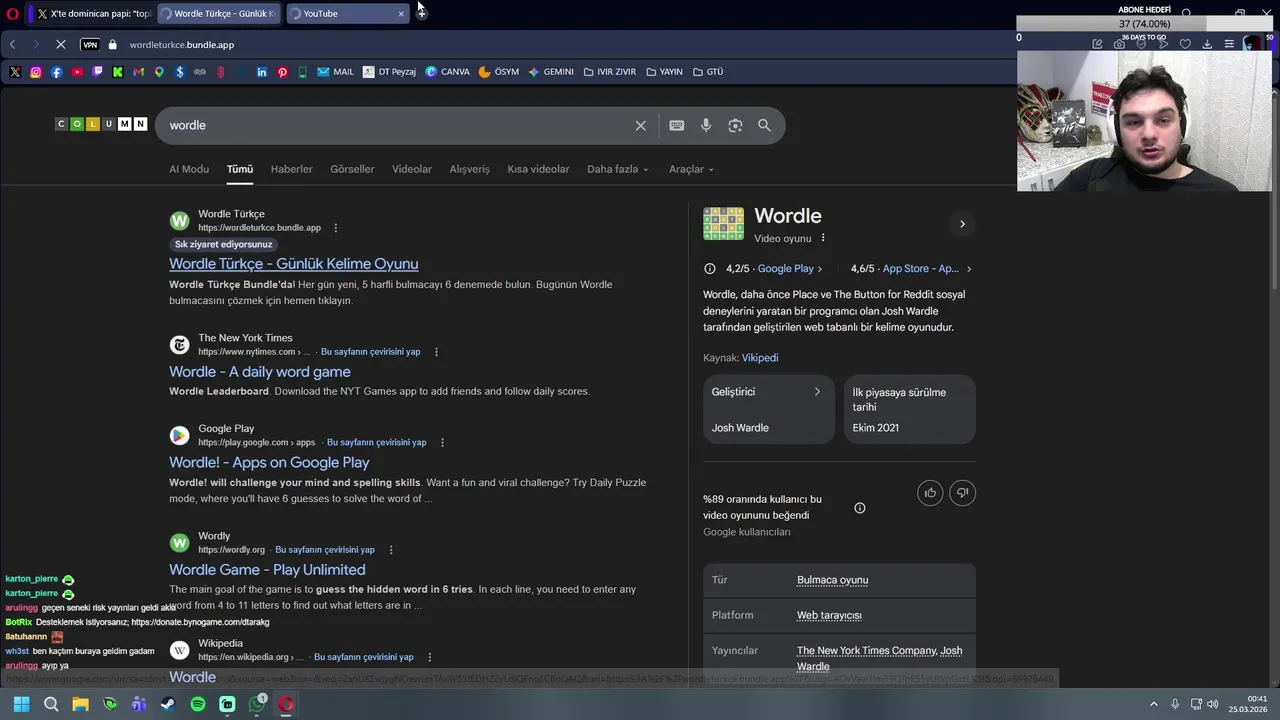Dislike the Wordle video game
The image size is (1280, 720).
point(962,493)
